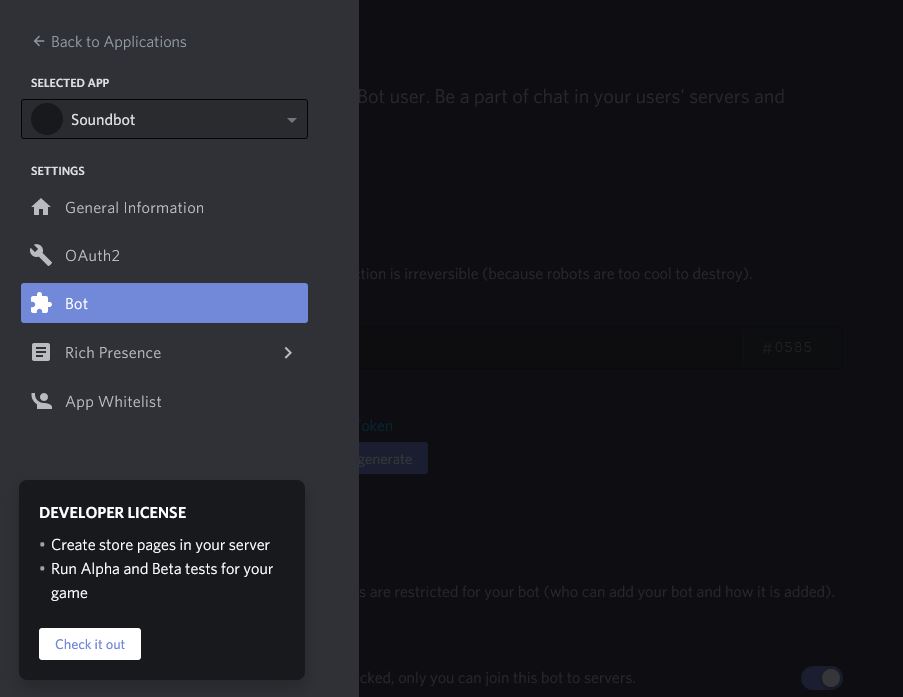
Task: Click 'Create store pages in your server' text
Action: coord(160,545)
